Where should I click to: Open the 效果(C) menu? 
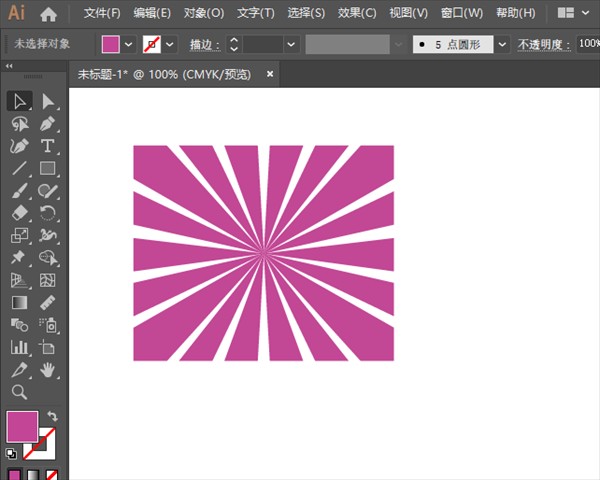pyautogui.click(x=357, y=14)
